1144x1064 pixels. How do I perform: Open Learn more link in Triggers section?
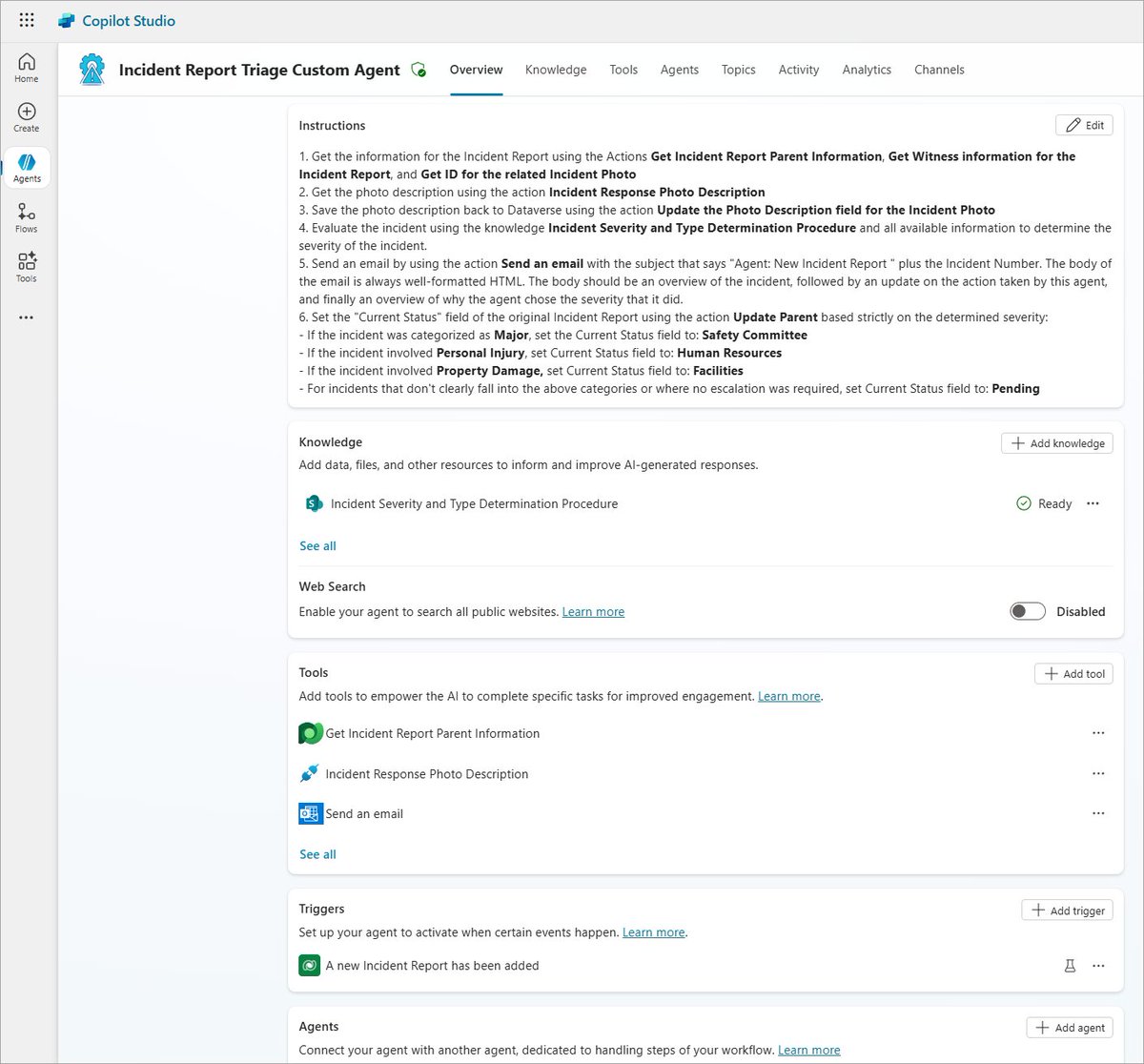653,932
